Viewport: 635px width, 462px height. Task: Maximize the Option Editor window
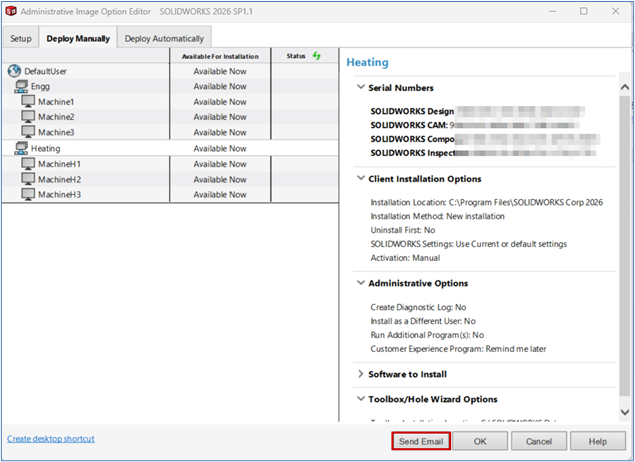click(584, 11)
